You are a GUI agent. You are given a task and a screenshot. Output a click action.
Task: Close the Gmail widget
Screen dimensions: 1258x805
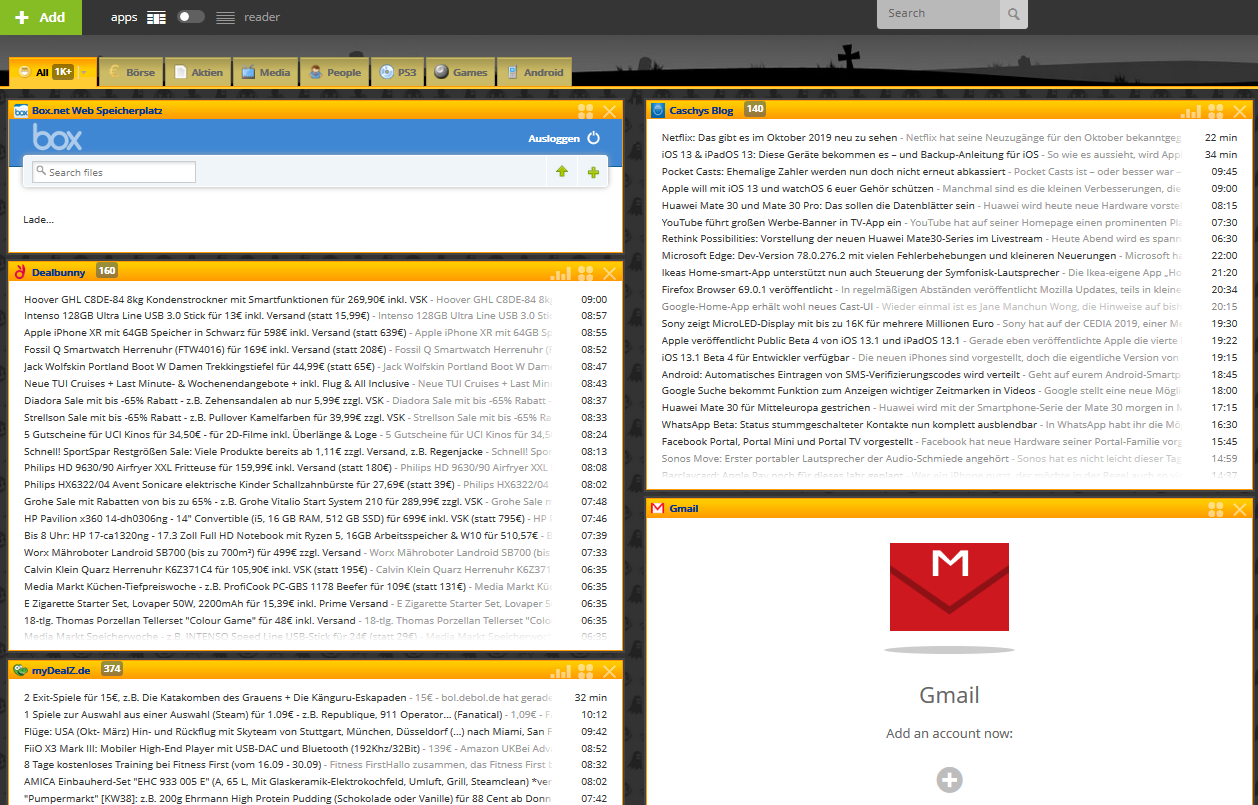1240,509
